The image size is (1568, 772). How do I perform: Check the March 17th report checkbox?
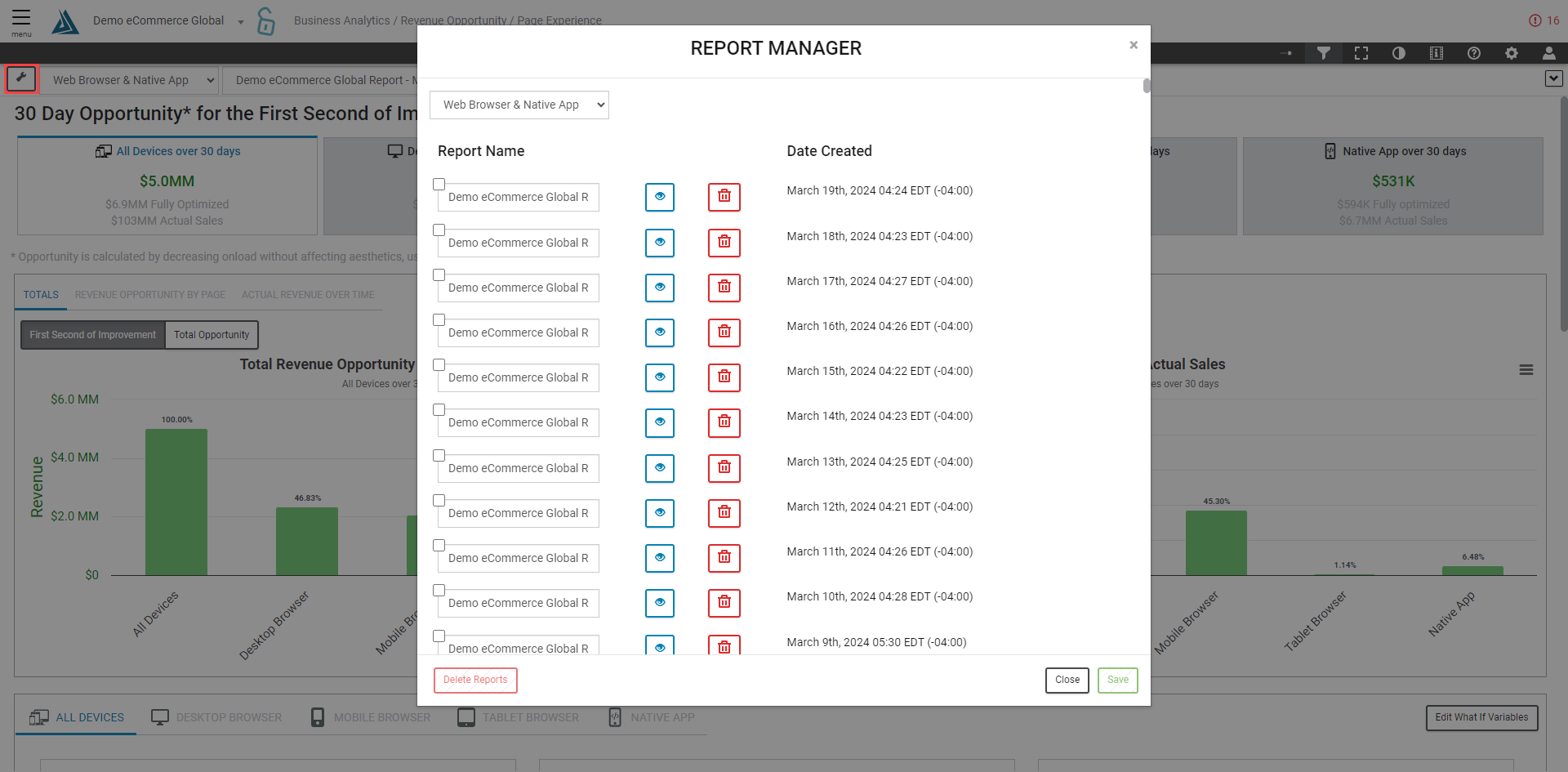pos(439,275)
